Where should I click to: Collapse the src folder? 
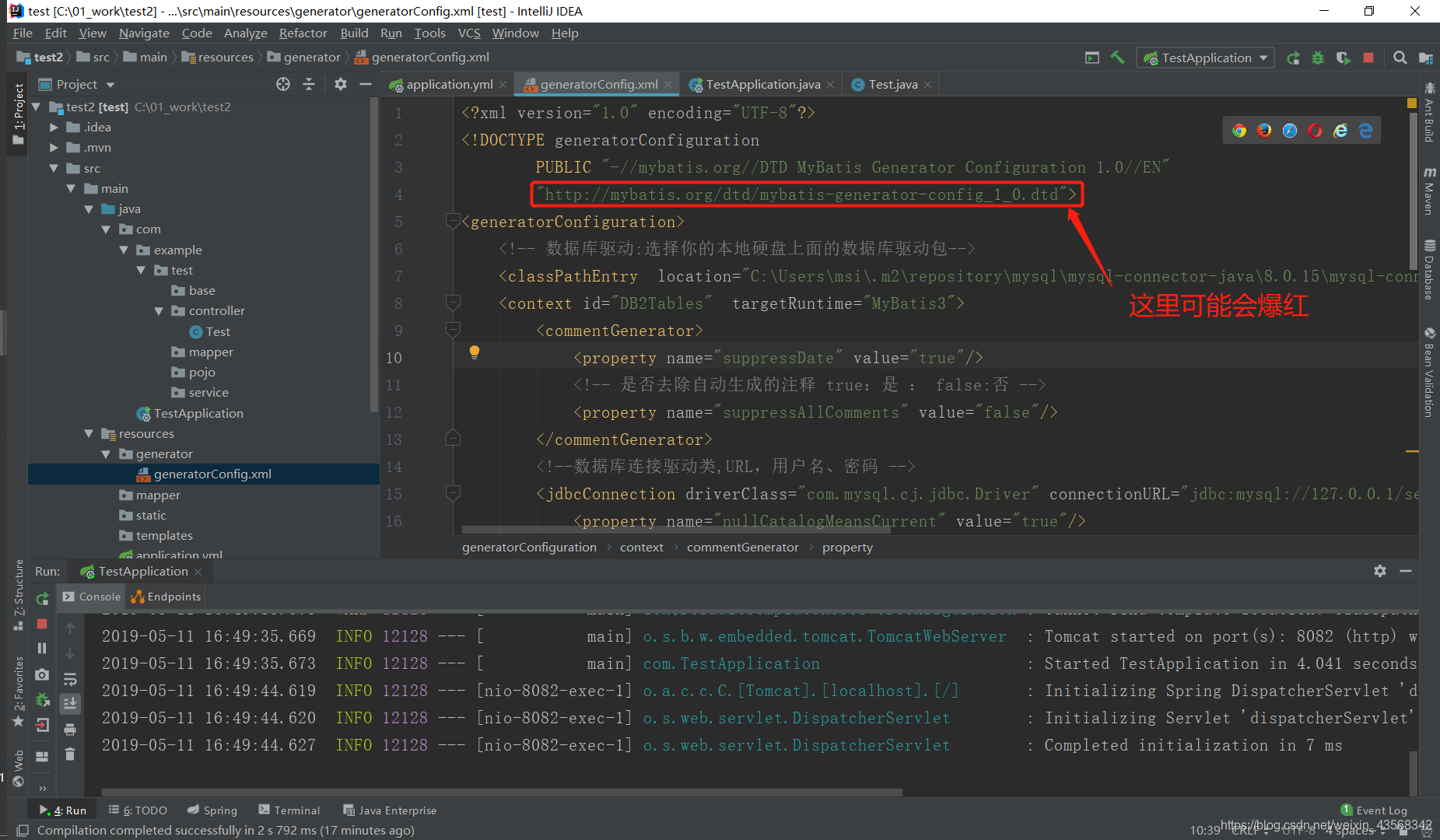point(54,168)
